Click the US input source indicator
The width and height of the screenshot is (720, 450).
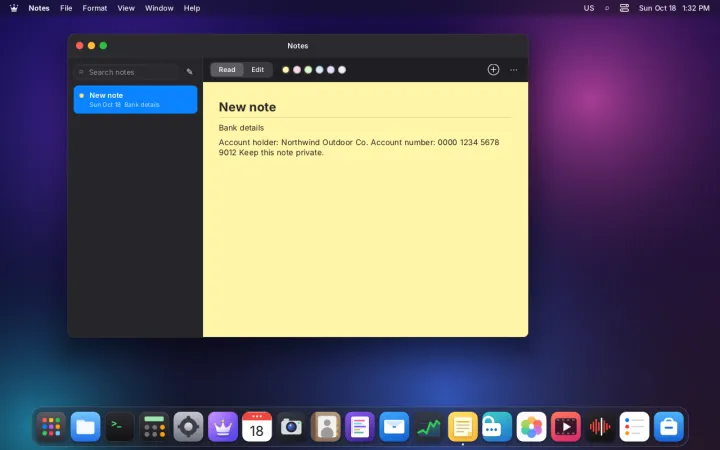pos(589,8)
